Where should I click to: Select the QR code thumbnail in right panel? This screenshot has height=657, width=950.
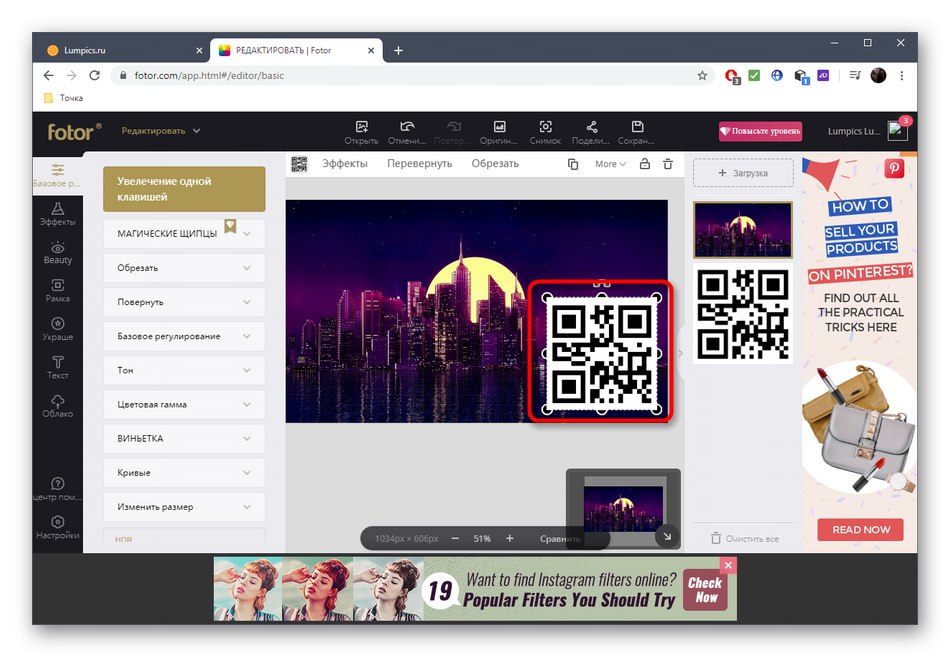tap(742, 314)
